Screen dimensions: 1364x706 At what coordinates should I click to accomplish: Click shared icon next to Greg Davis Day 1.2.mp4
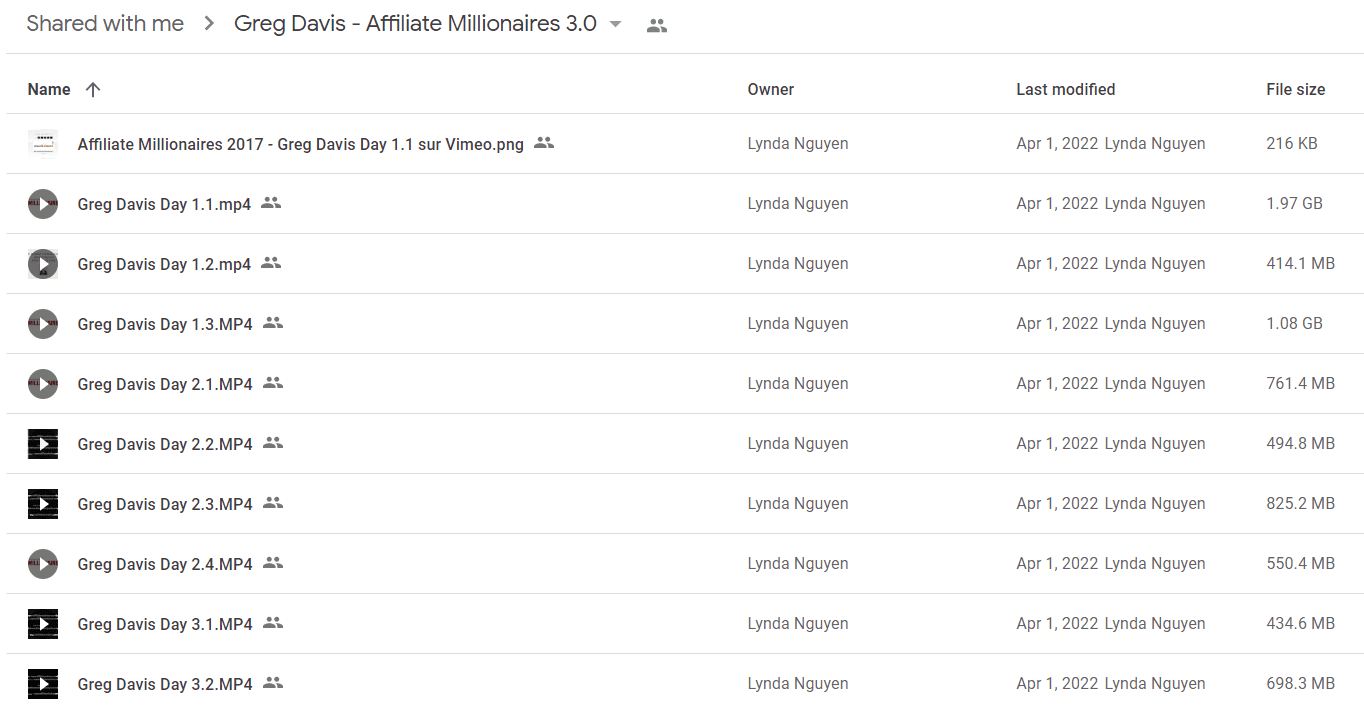271,263
